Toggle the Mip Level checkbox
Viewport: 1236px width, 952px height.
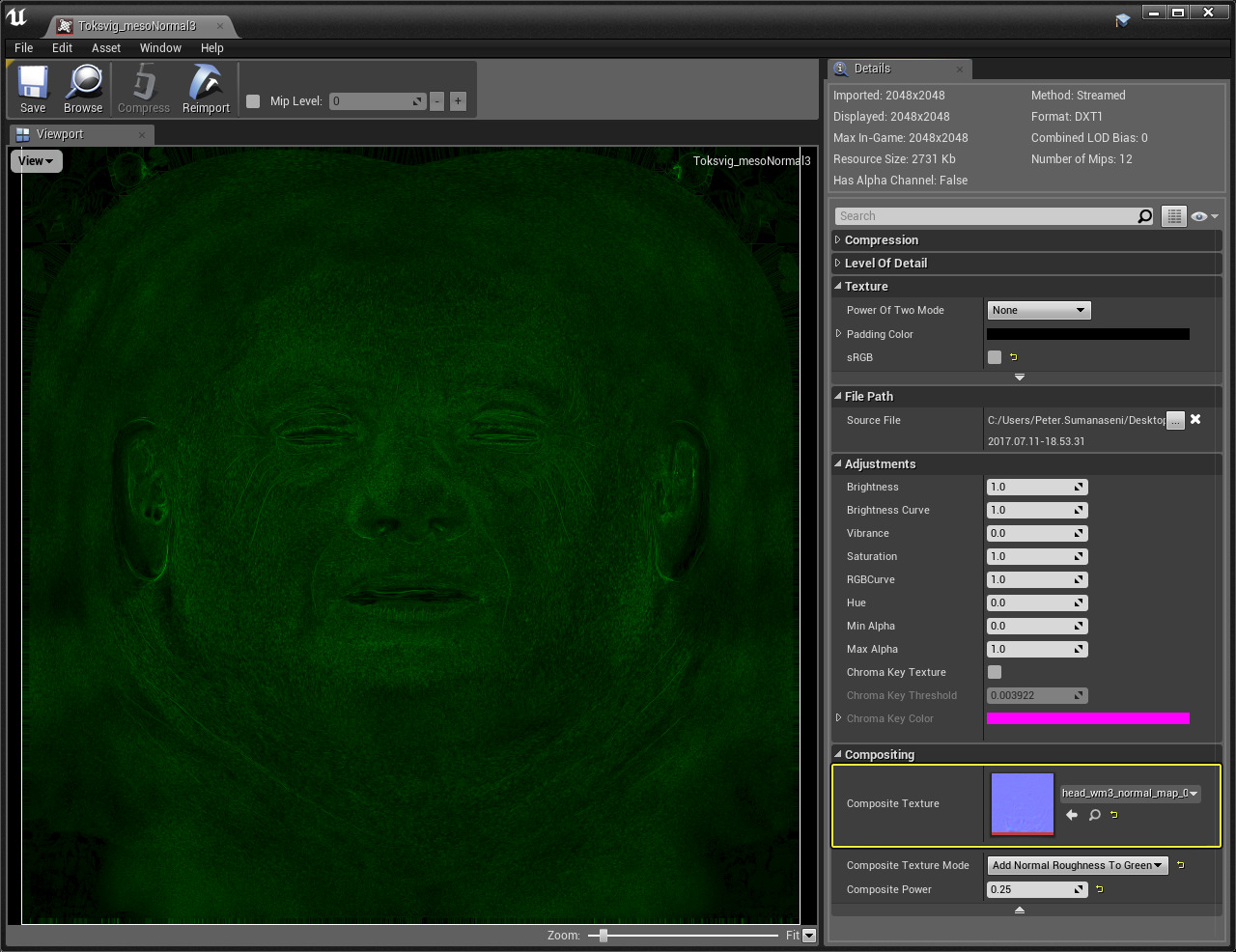253,101
